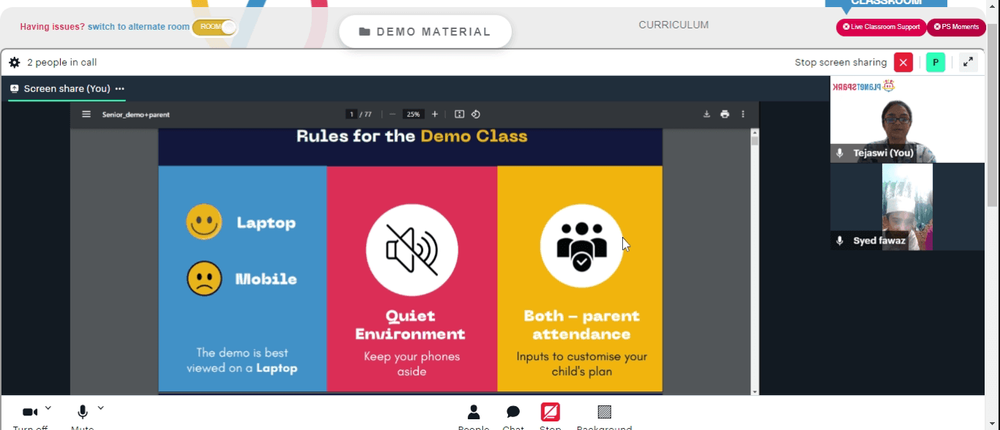
Task: Open call settings gear icon
Action: coord(14,63)
